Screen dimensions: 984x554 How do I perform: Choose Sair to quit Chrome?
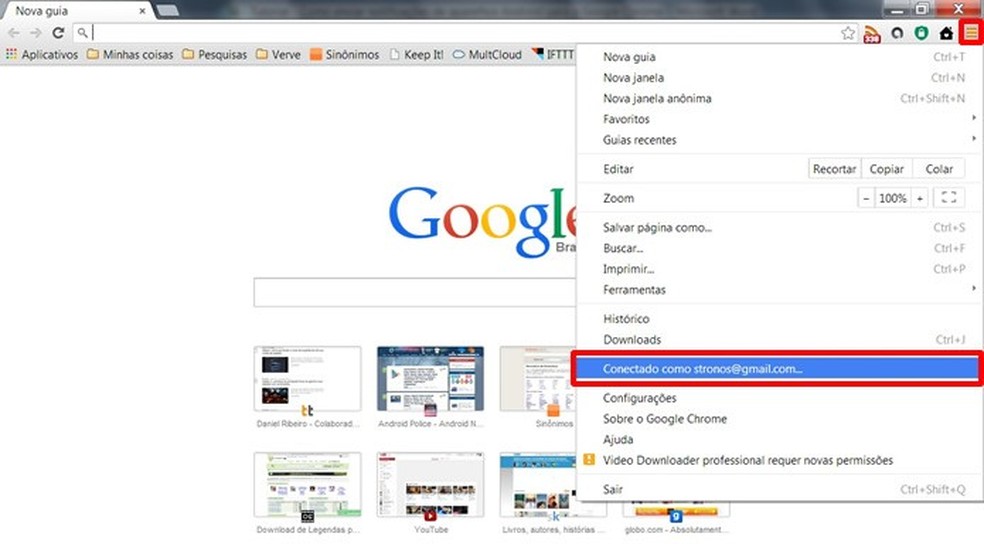click(x=779, y=489)
